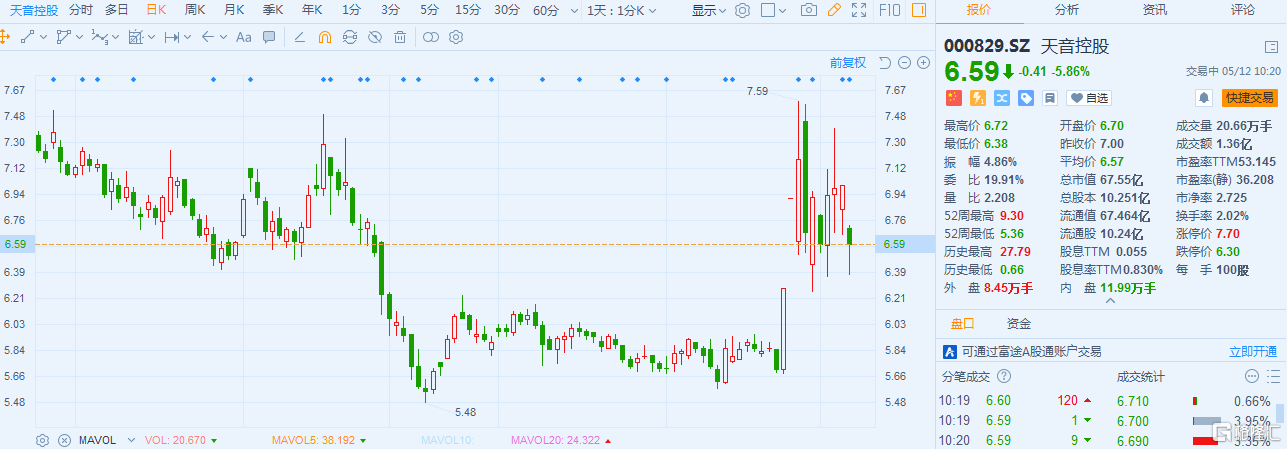Switch to 资金 capital flow tab
The height and width of the screenshot is (449, 1287).
tap(1018, 324)
